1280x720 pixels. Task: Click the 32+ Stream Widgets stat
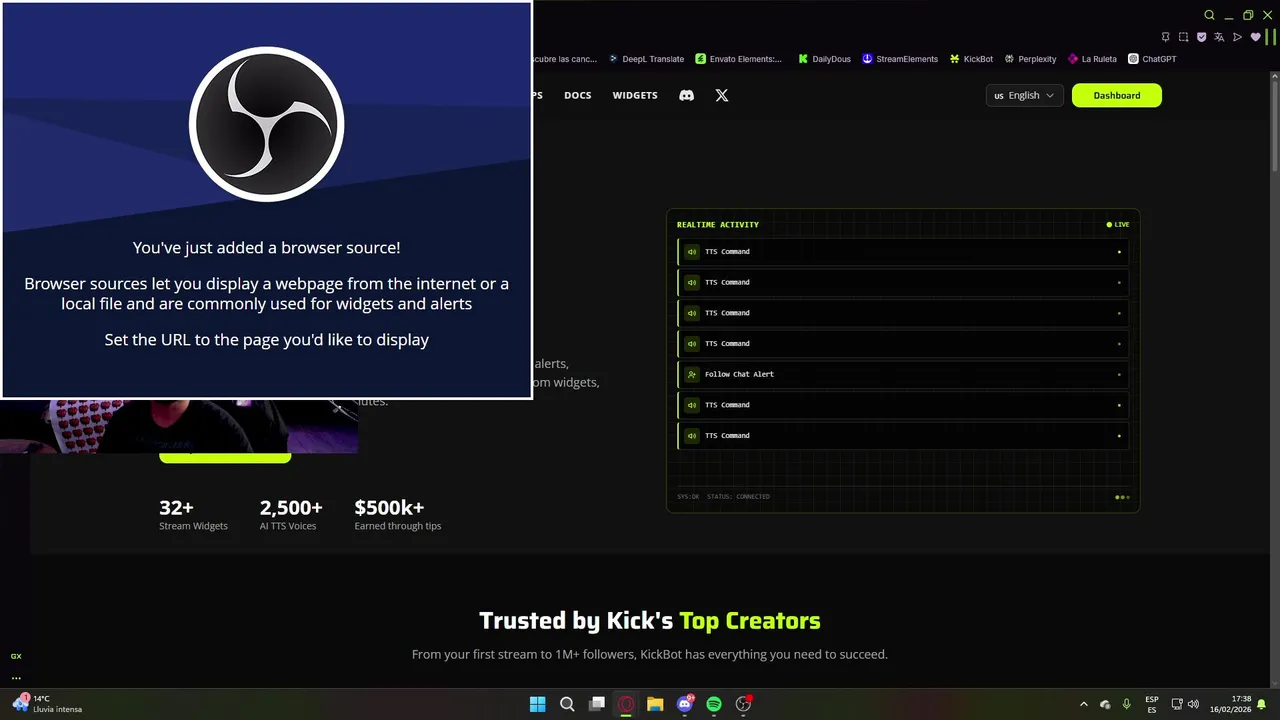pyautogui.click(x=193, y=515)
